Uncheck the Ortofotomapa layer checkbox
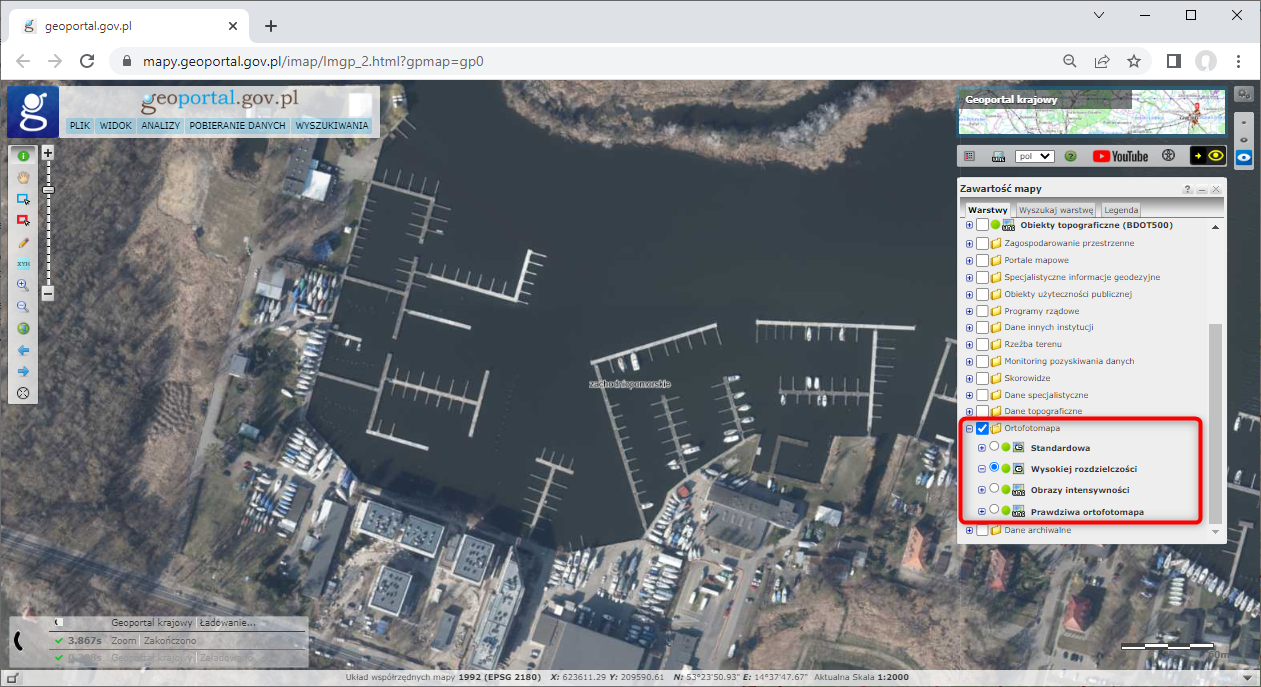Image resolution: width=1261 pixels, height=687 pixels. pyautogui.click(x=982, y=428)
